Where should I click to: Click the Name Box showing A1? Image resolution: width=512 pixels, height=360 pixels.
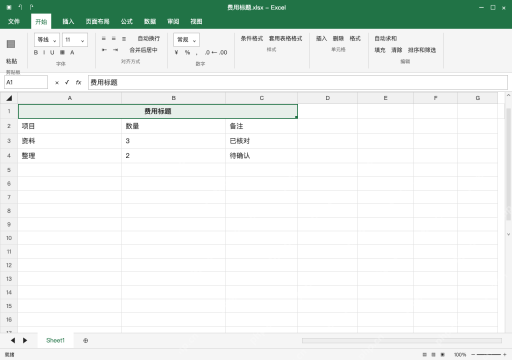[x=26, y=82]
